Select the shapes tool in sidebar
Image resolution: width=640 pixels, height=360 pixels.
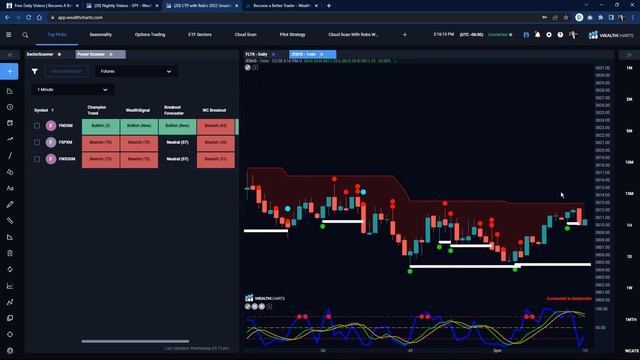10,172
